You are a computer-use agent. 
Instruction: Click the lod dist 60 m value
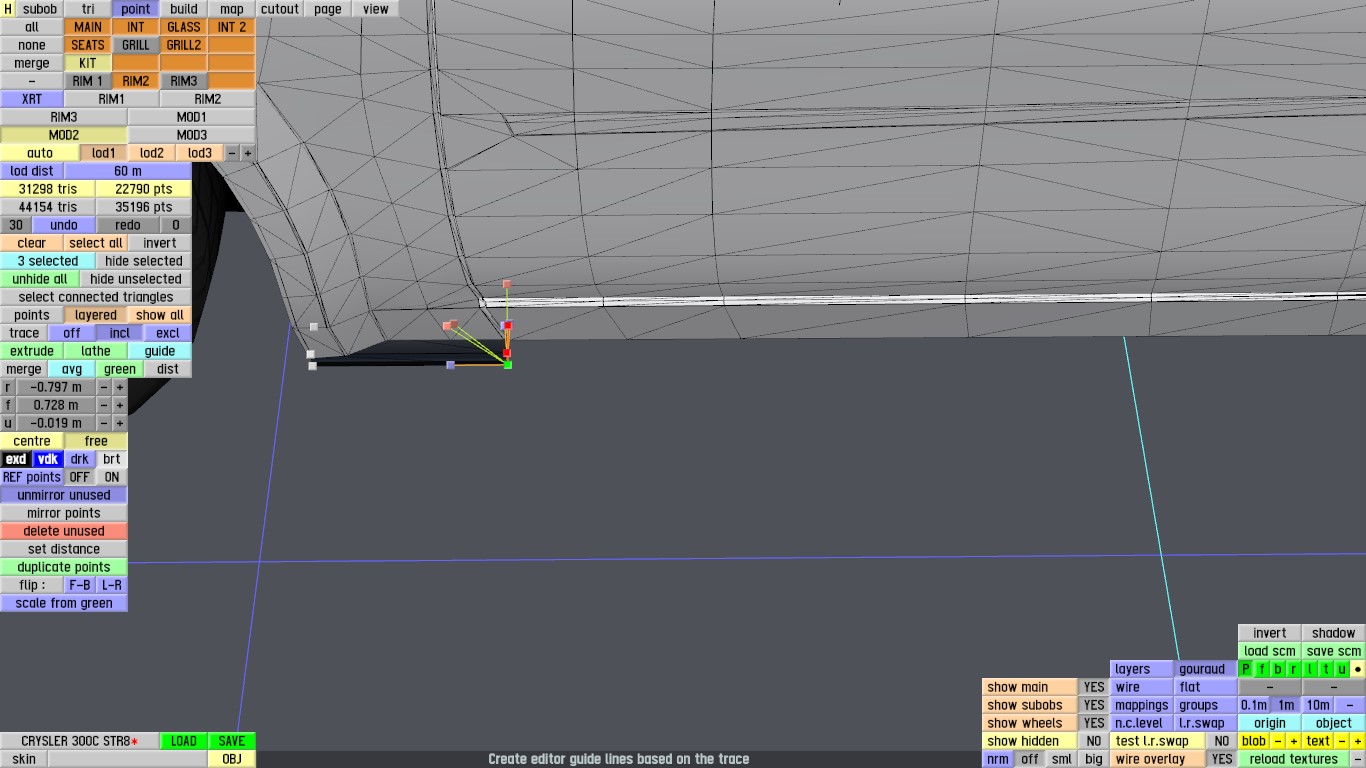tap(128, 171)
